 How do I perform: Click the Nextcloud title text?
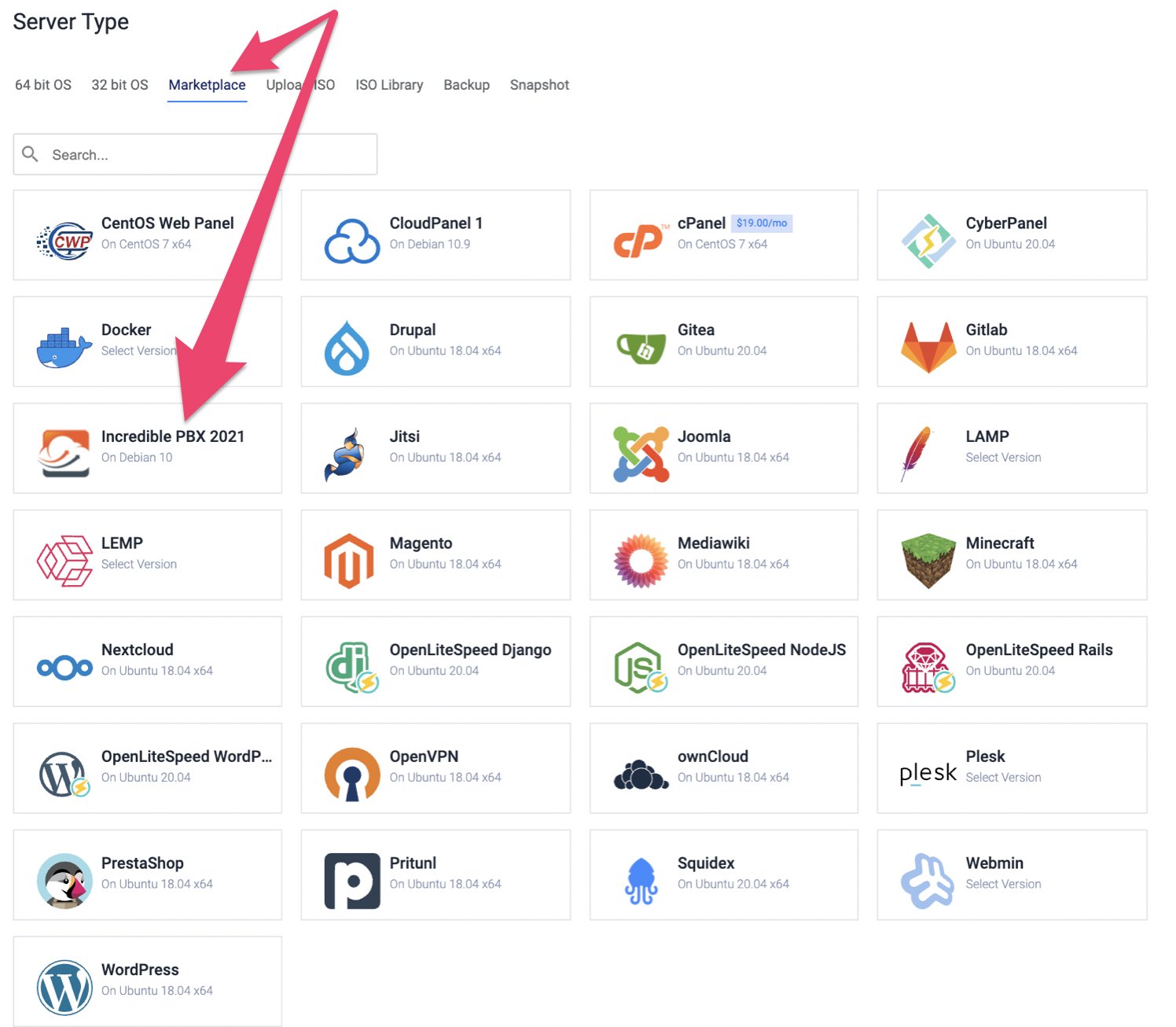pos(137,650)
